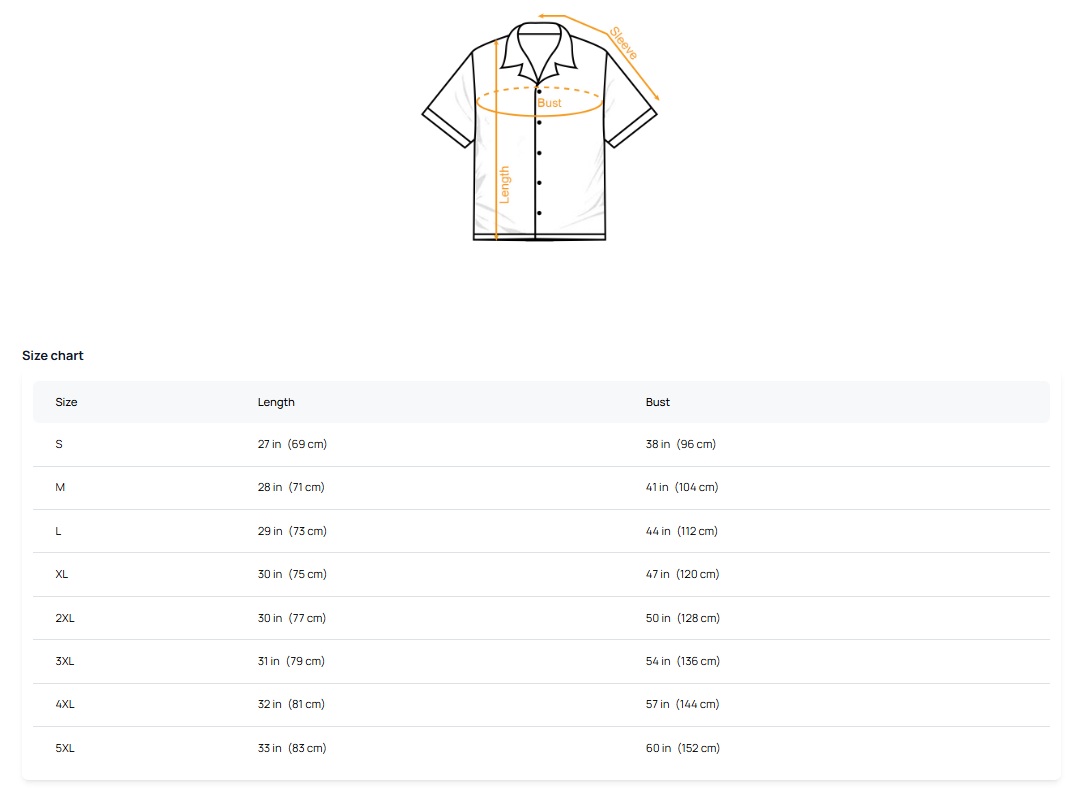Click the shirt size diagram image

click(540, 128)
